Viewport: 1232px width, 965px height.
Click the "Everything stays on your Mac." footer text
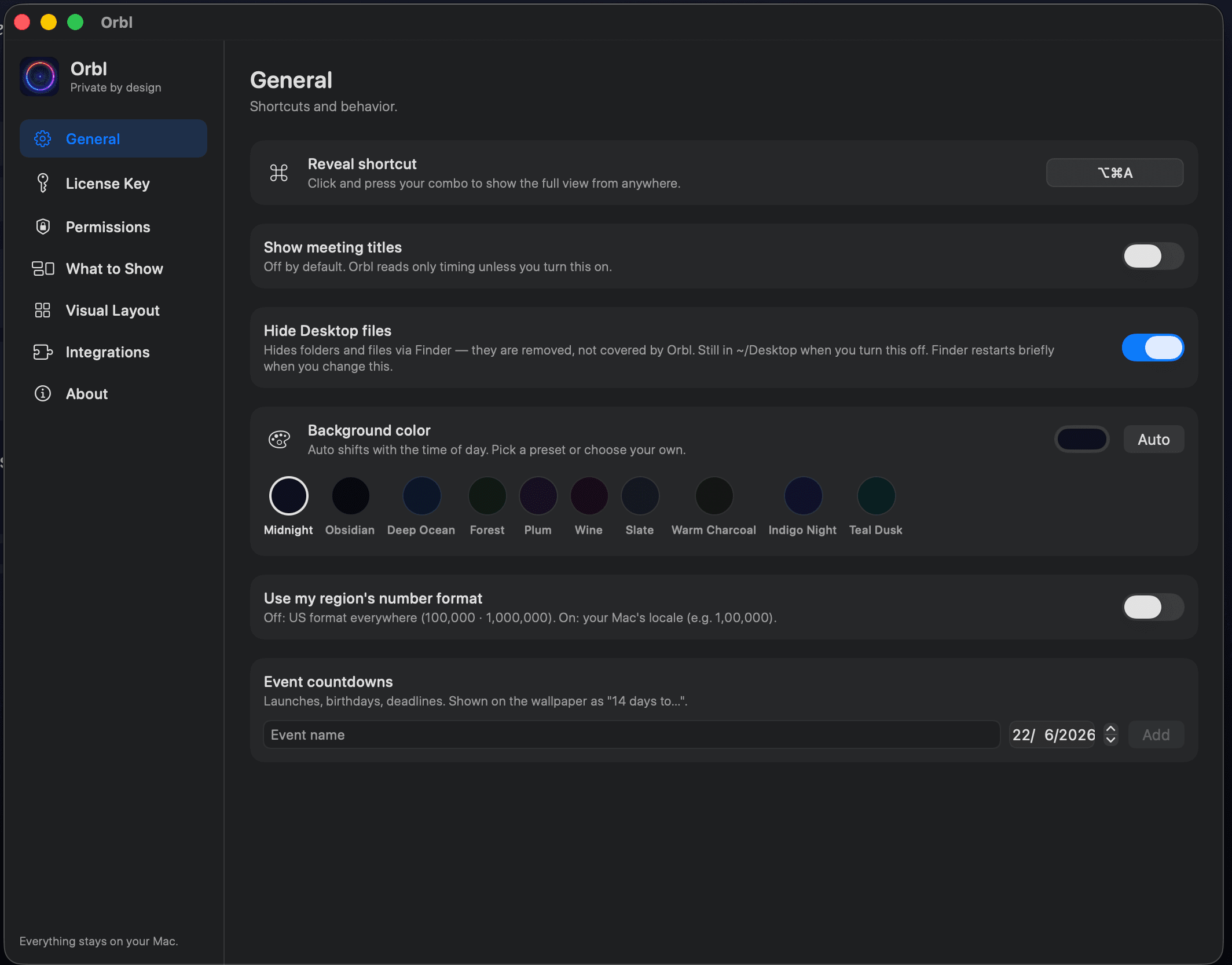[x=99, y=941]
